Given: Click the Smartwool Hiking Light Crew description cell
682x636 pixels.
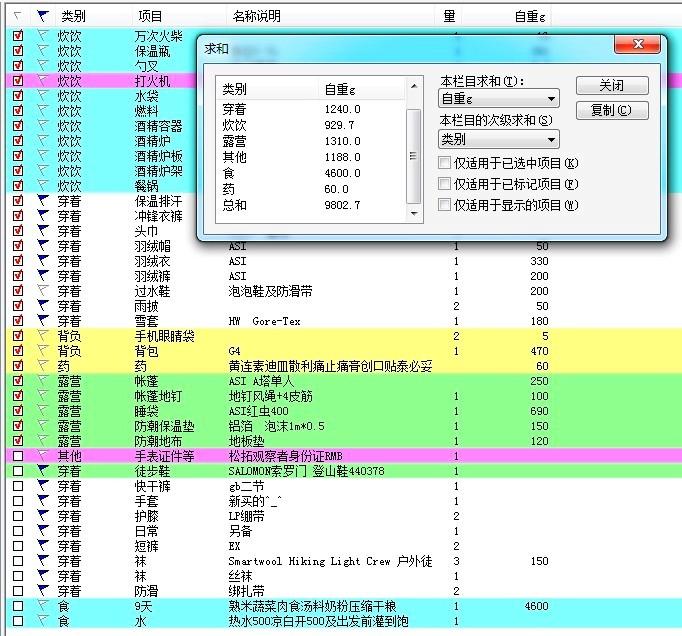Looking at the screenshot, I should pyautogui.click(x=330, y=561).
